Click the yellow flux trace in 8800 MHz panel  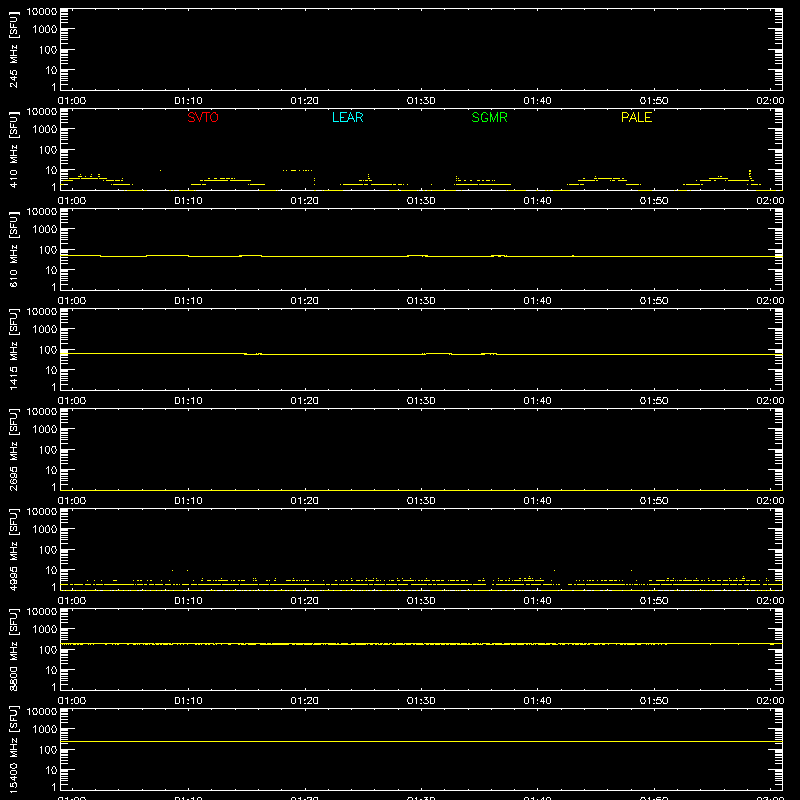click(421, 644)
